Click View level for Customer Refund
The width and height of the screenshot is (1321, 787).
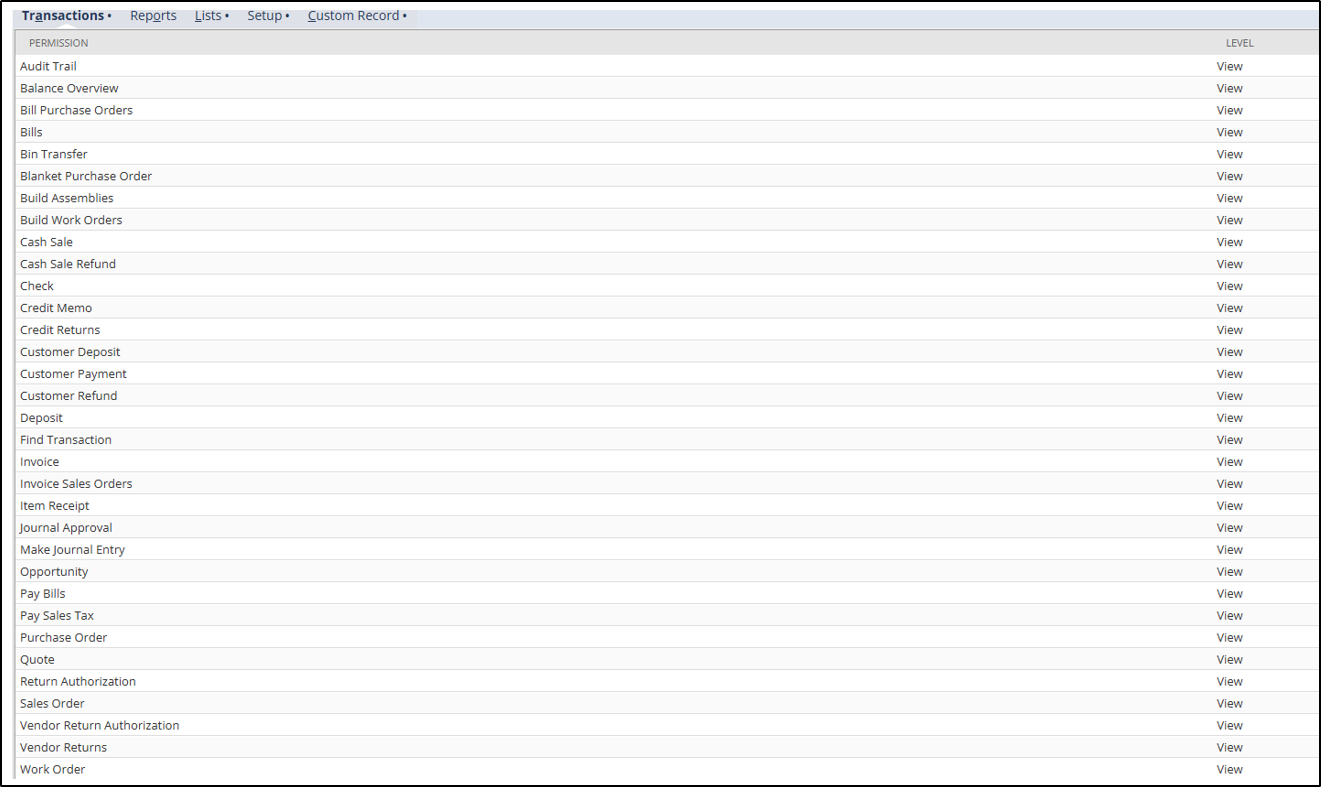1229,396
